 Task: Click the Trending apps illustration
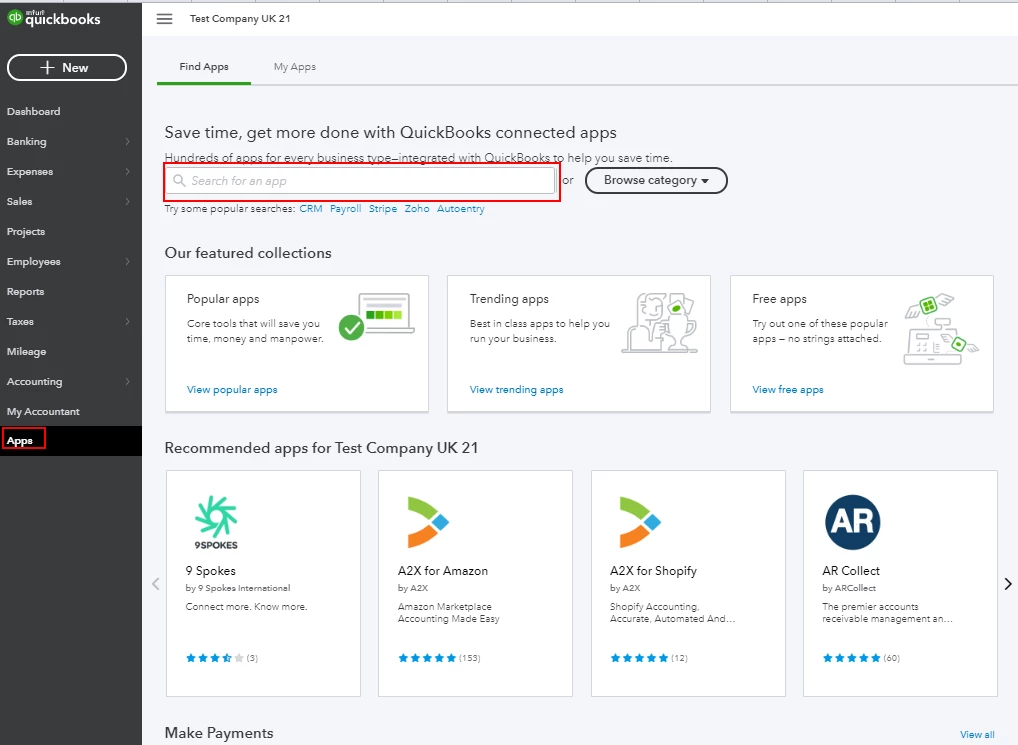(x=660, y=323)
